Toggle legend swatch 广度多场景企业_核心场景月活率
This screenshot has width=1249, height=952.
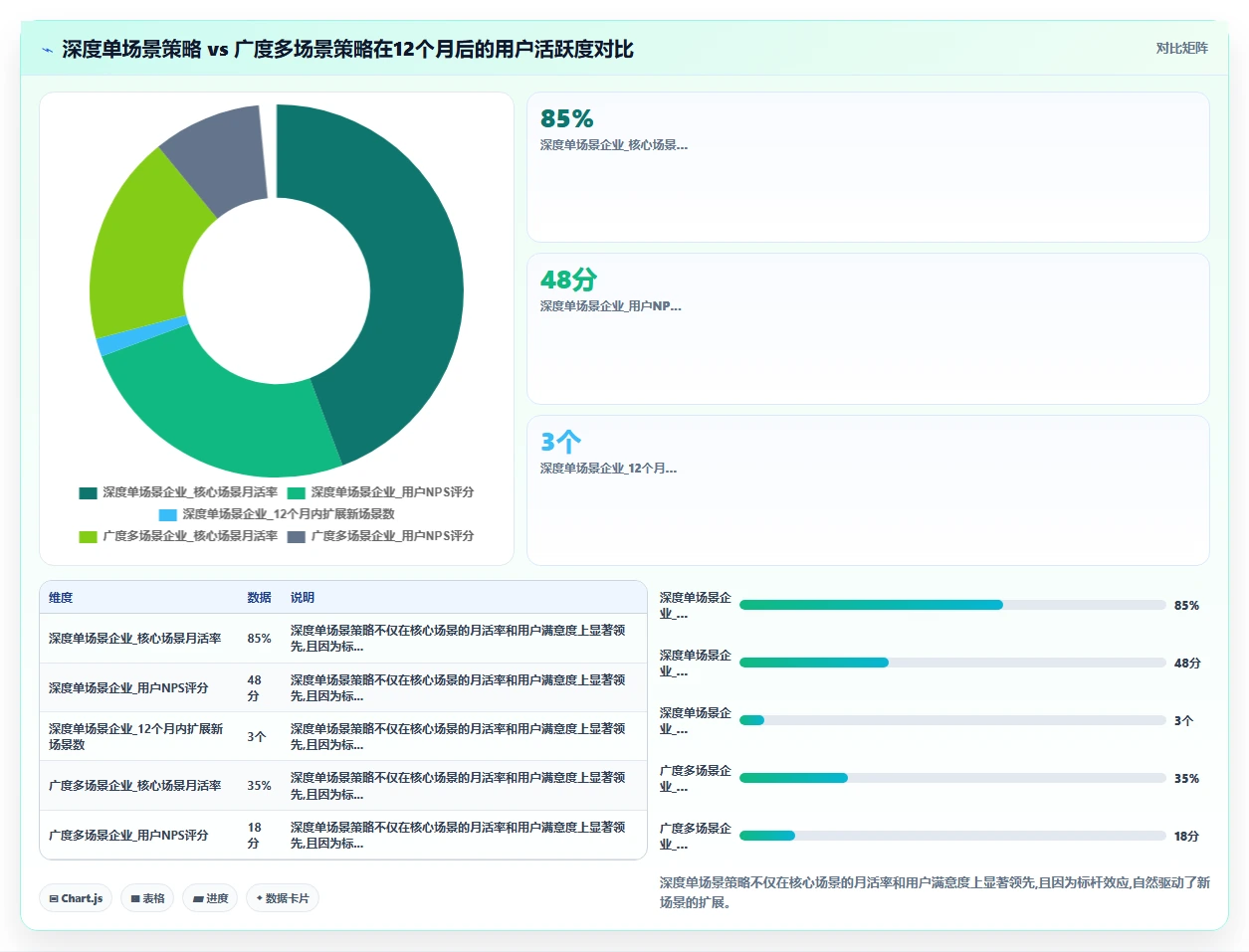click(89, 536)
